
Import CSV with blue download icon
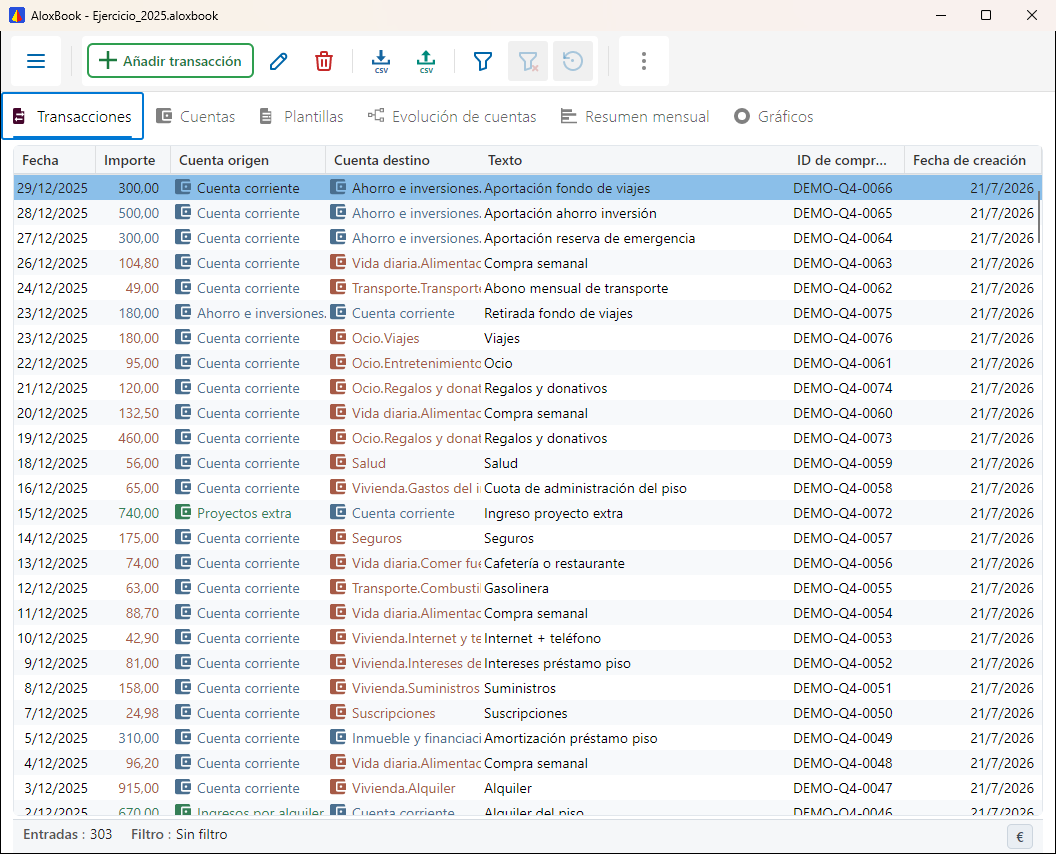coord(381,61)
